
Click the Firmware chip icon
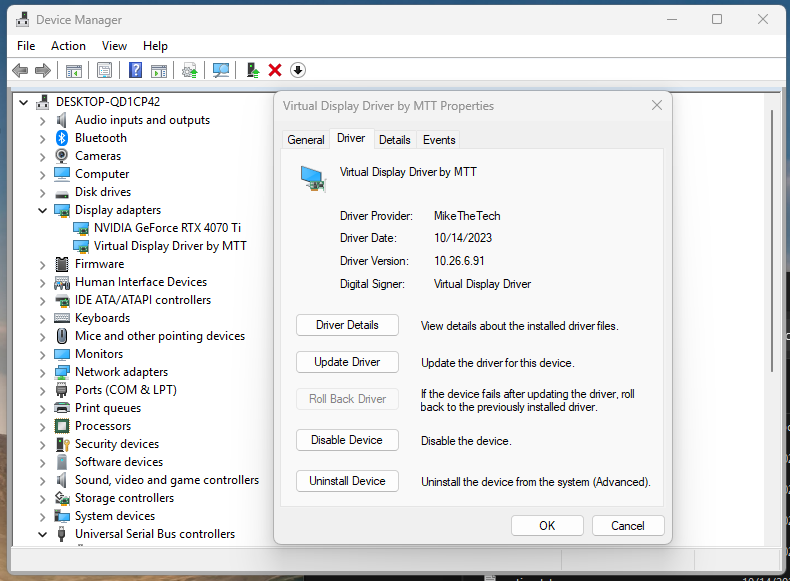[61, 264]
